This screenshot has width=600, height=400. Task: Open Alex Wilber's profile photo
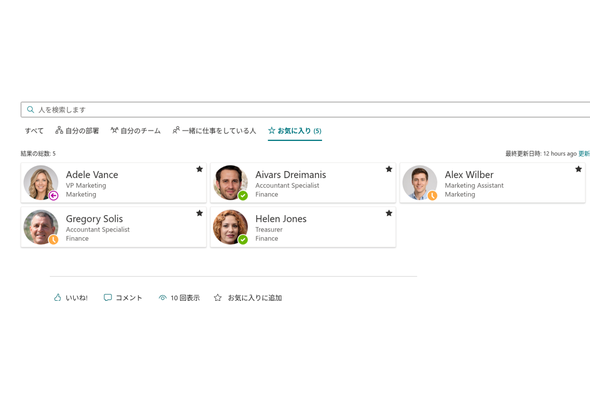419,183
